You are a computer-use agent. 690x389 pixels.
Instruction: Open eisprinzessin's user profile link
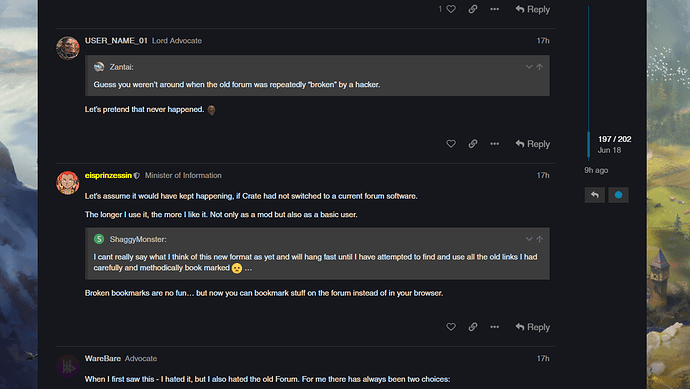tap(108, 175)
